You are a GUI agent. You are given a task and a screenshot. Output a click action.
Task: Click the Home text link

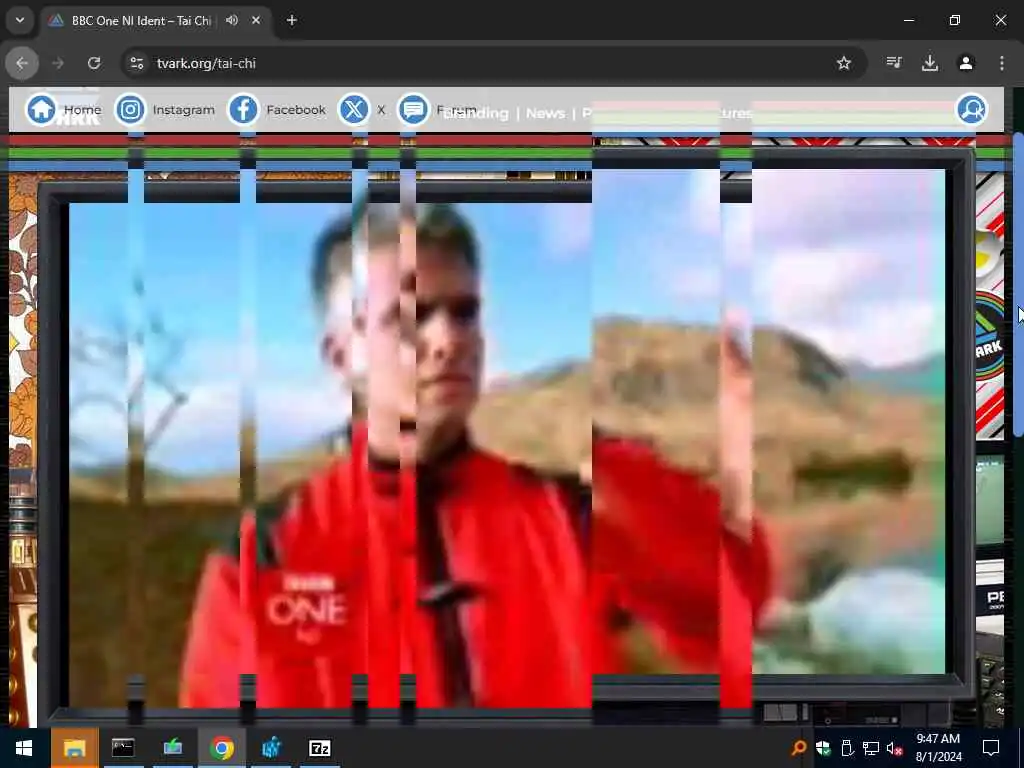(82, 110)
